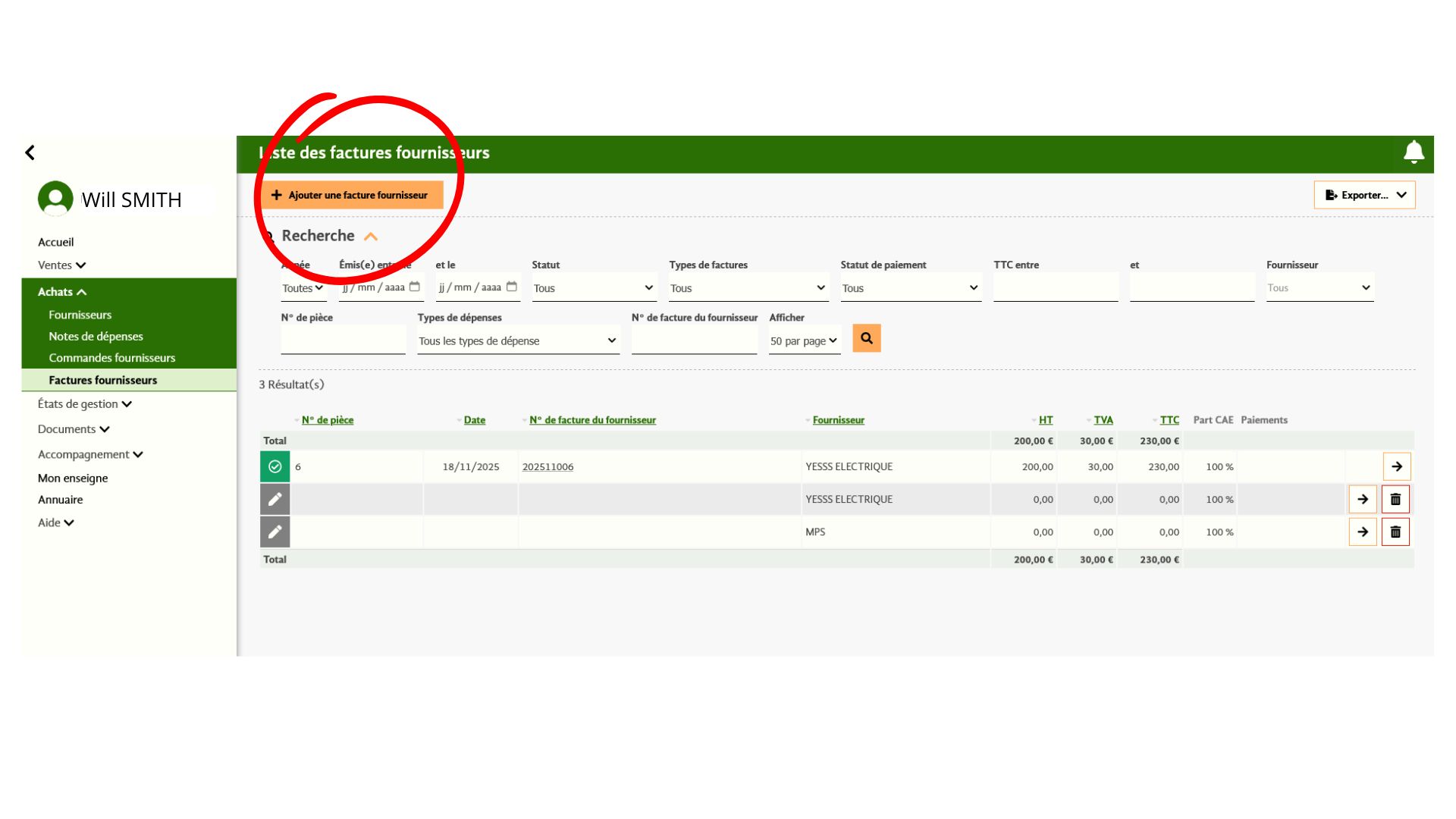Collapse the sidebar with the back chevron
This screenshot has height=819, width=1456.
click(30, 152)
